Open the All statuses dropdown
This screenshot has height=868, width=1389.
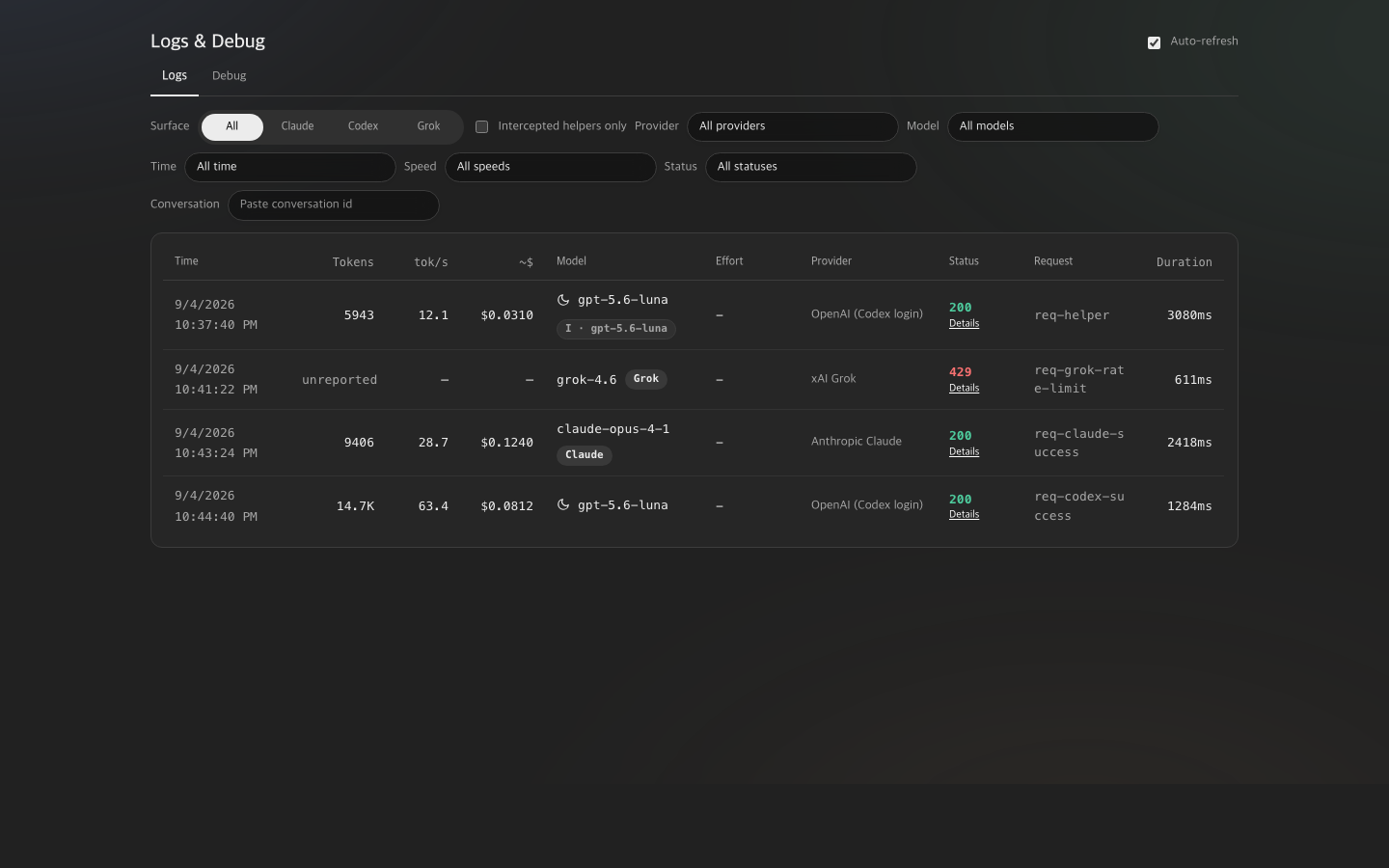pos(811,167)
